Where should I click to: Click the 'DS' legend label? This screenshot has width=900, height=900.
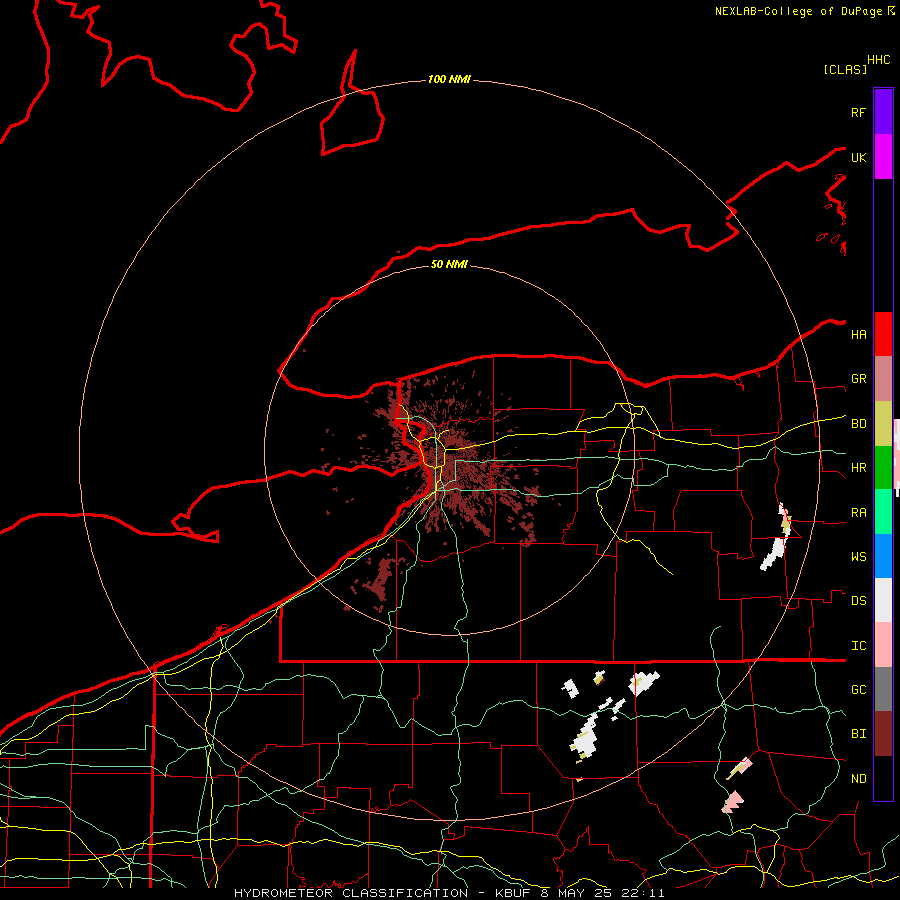point(858,601)
